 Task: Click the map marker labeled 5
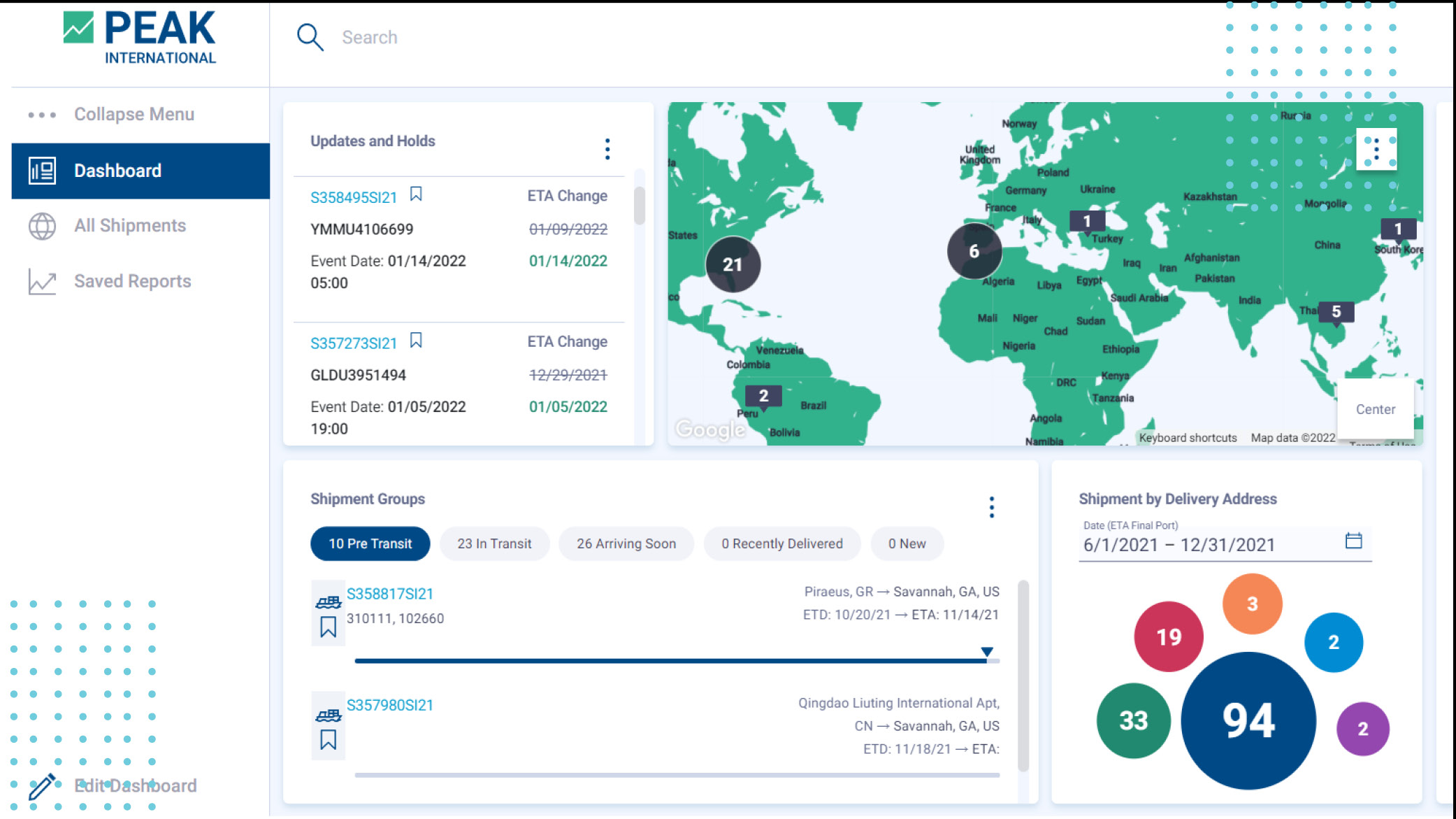pyautogui.click(x=1336, y=312)
